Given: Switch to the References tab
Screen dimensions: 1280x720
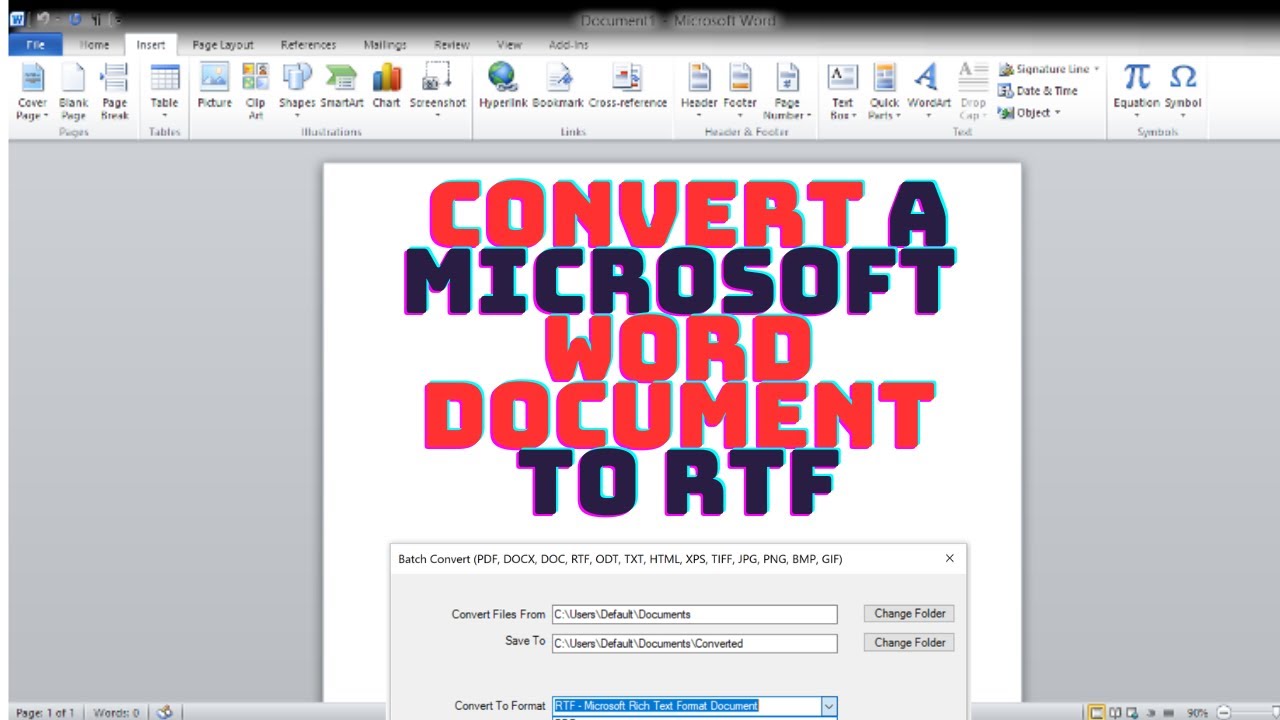Looking at the screenshot, I should (307, 44).
